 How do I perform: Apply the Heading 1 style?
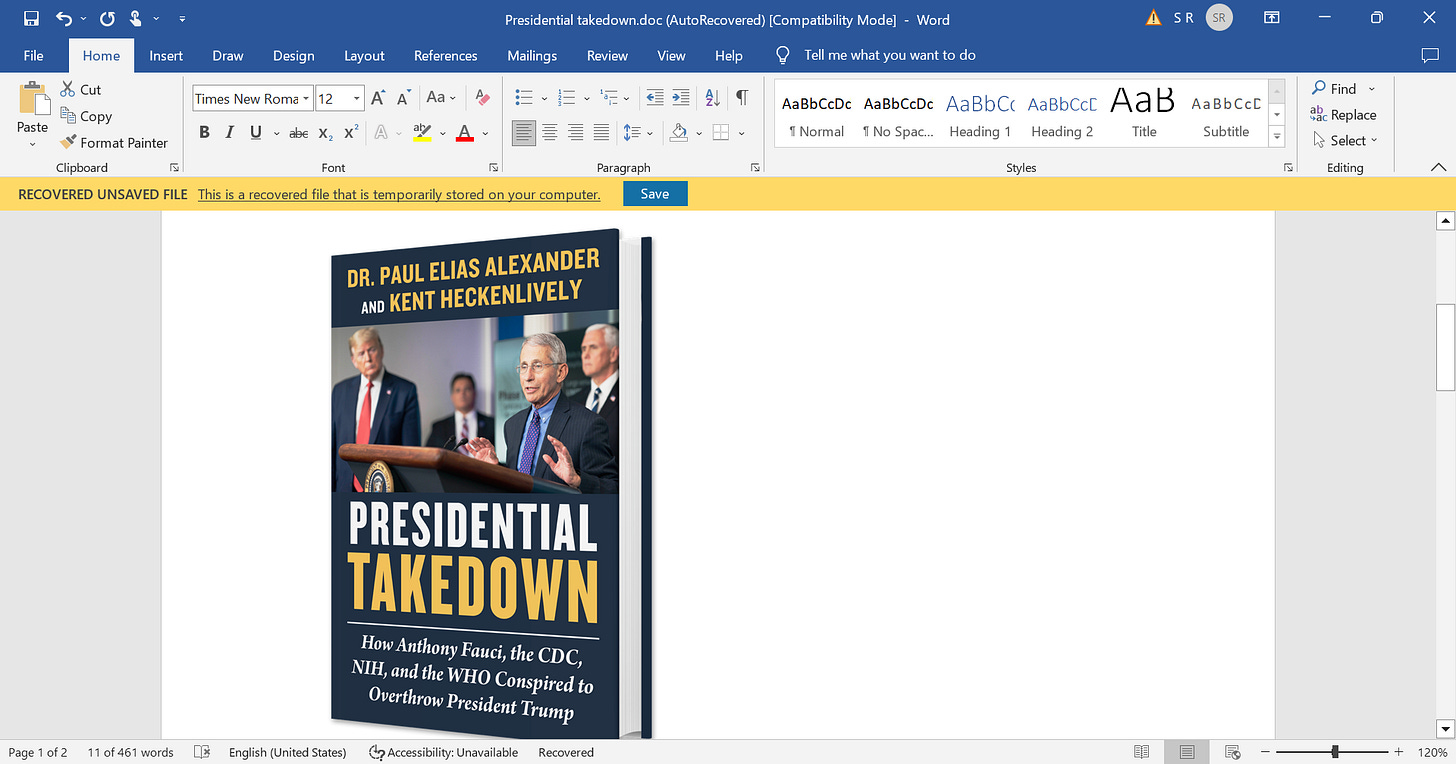click(979, 115)
